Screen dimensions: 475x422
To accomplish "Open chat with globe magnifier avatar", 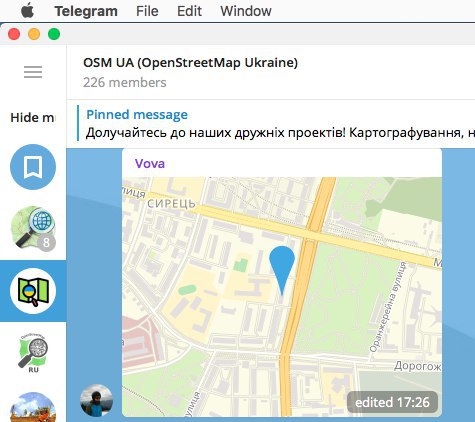I will pos(33,228).
